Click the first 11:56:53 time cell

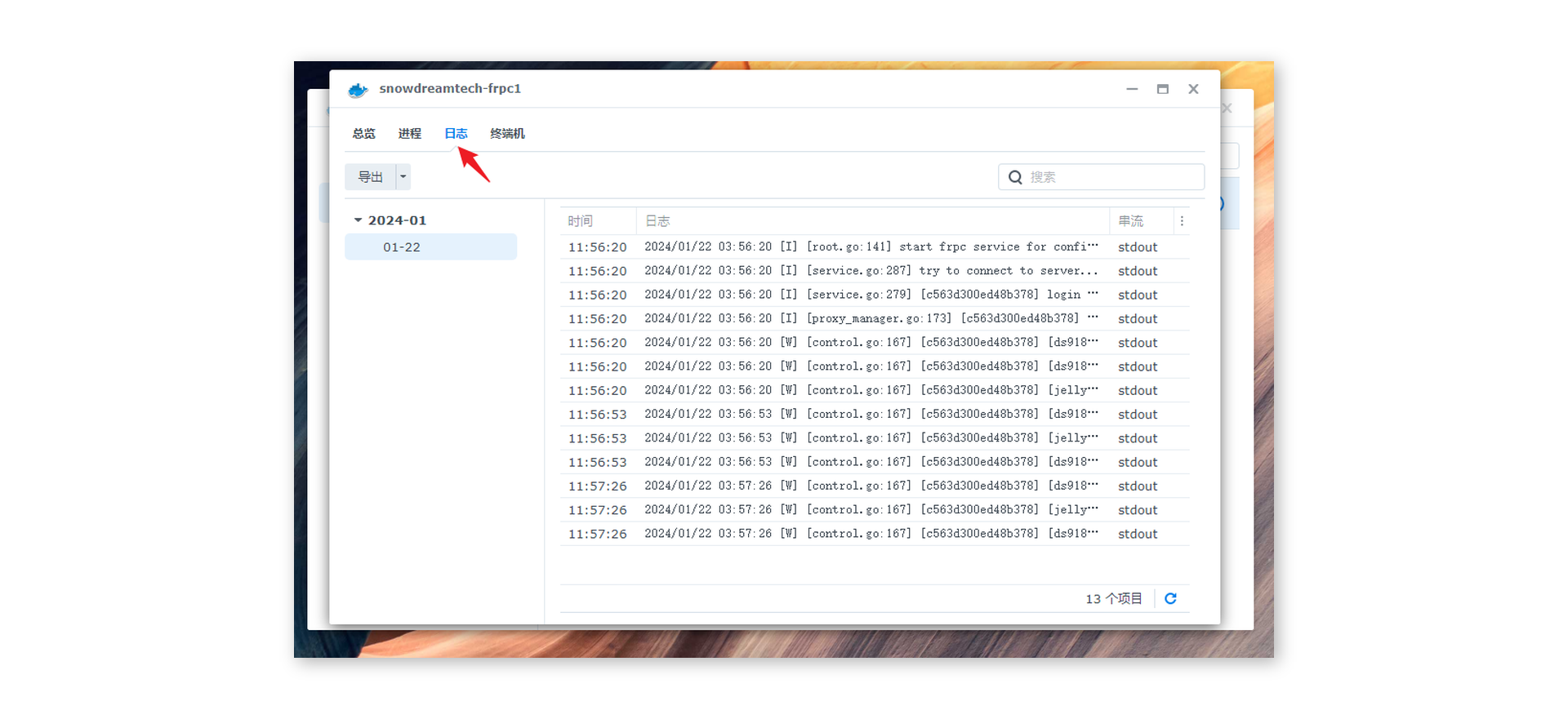[598, 415]
